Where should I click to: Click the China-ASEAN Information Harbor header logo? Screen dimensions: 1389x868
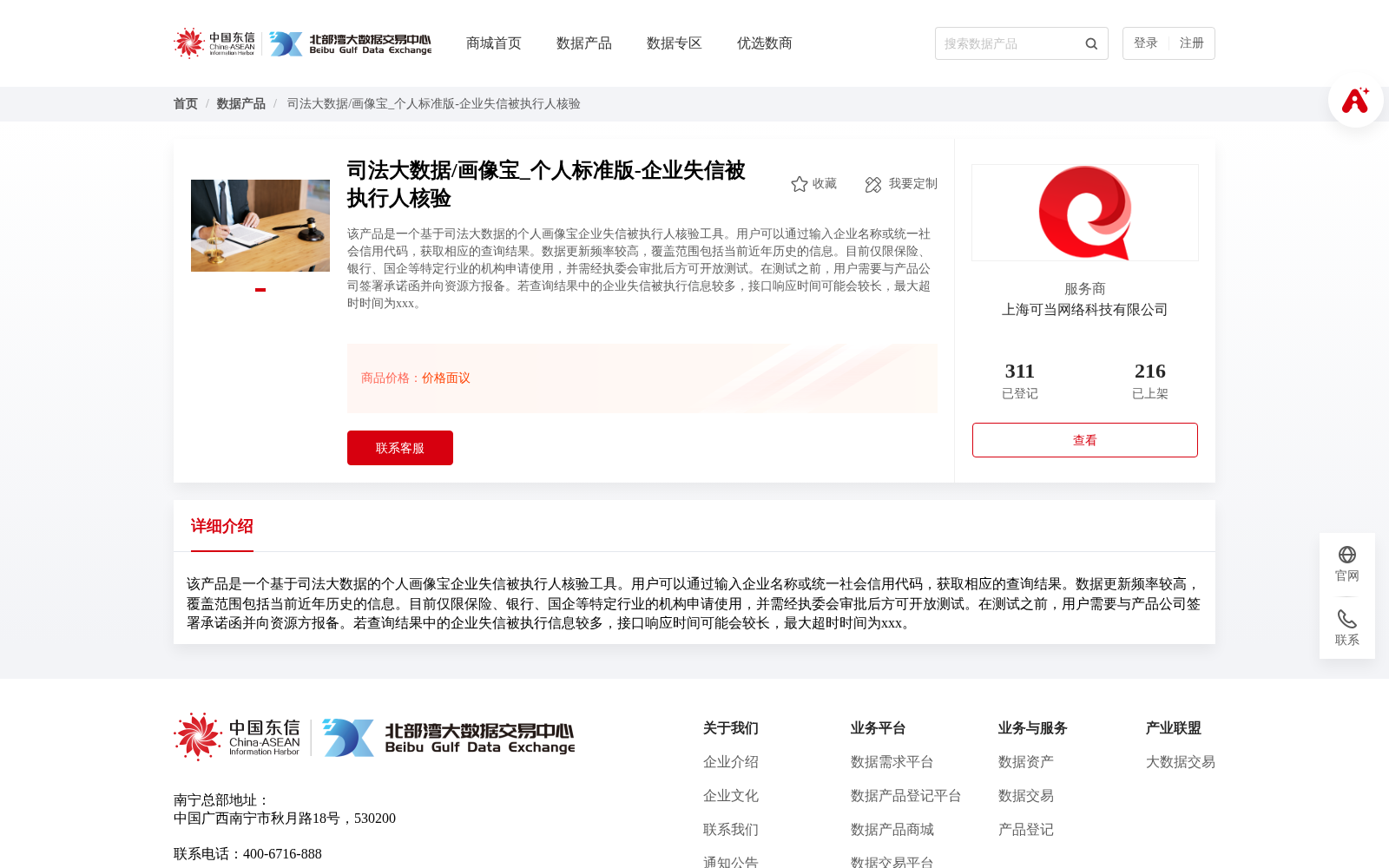click(x=214, y=43)
